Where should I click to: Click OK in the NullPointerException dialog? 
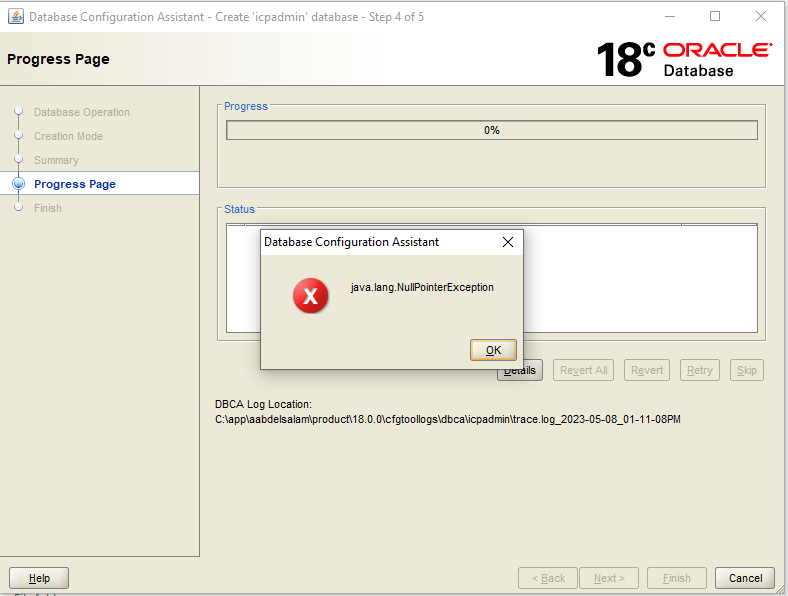click(x=493, y=350)
